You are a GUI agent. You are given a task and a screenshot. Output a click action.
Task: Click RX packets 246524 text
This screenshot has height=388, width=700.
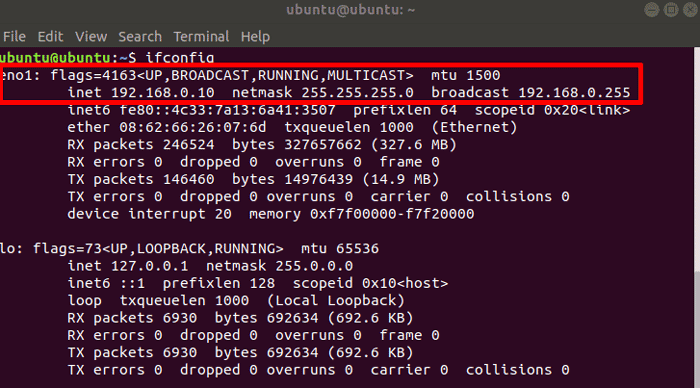coord(141,145)
